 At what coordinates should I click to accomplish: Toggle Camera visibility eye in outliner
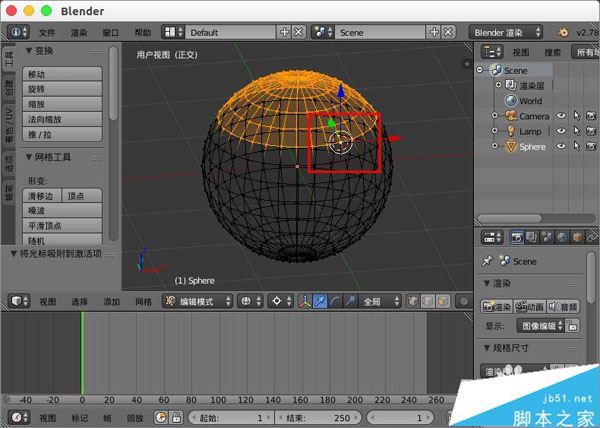pos(561,116)
